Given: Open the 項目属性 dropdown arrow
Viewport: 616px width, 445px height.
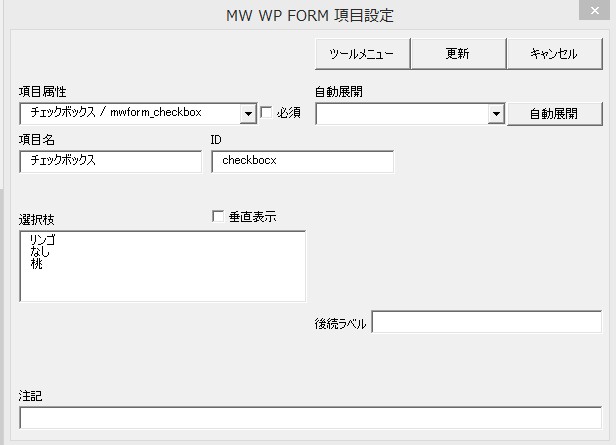Looking at the screenshot, I should pos(248,114).
